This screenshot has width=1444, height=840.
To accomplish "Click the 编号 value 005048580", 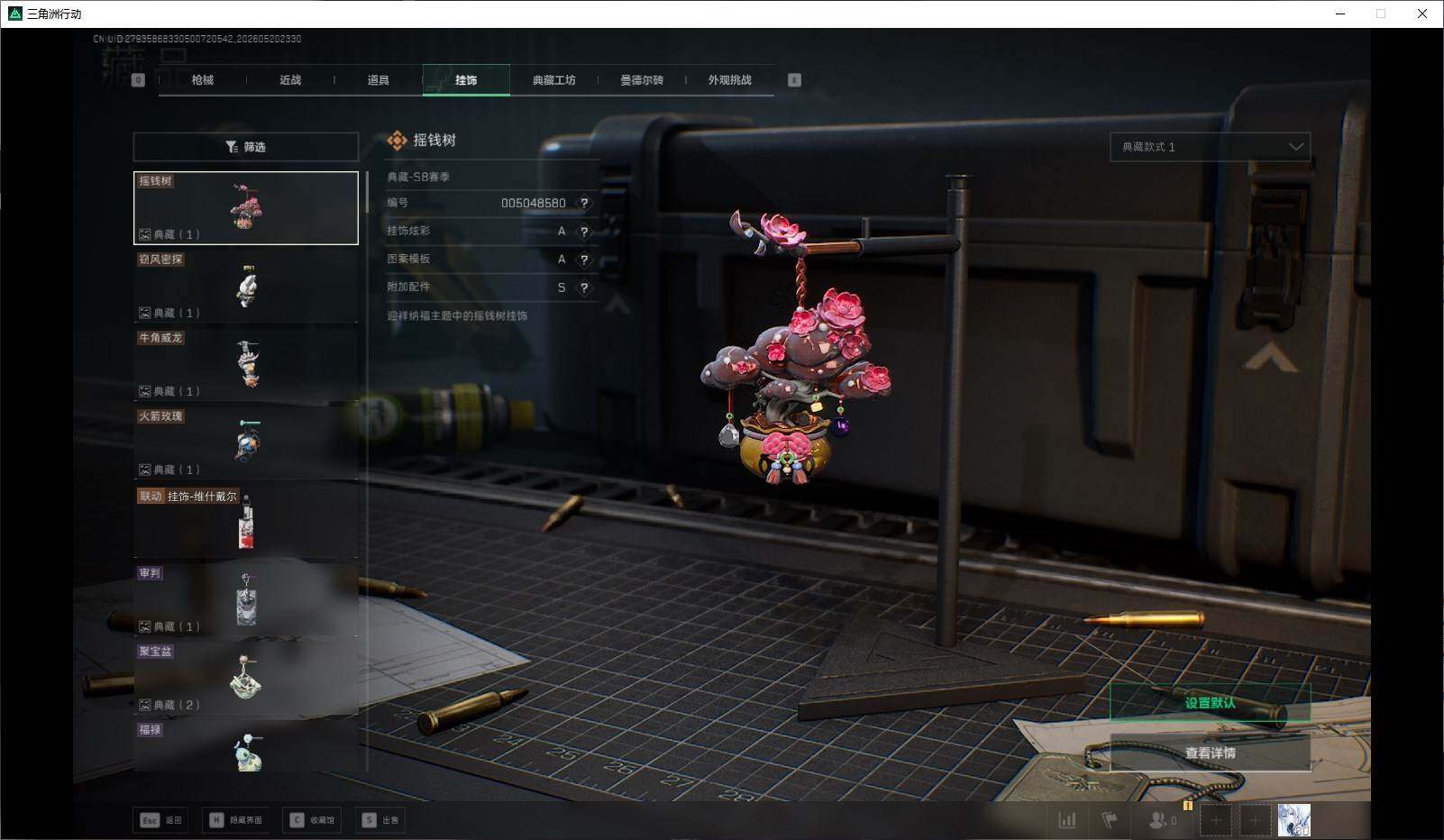I will pyautogui.click(x=534, y=204).
